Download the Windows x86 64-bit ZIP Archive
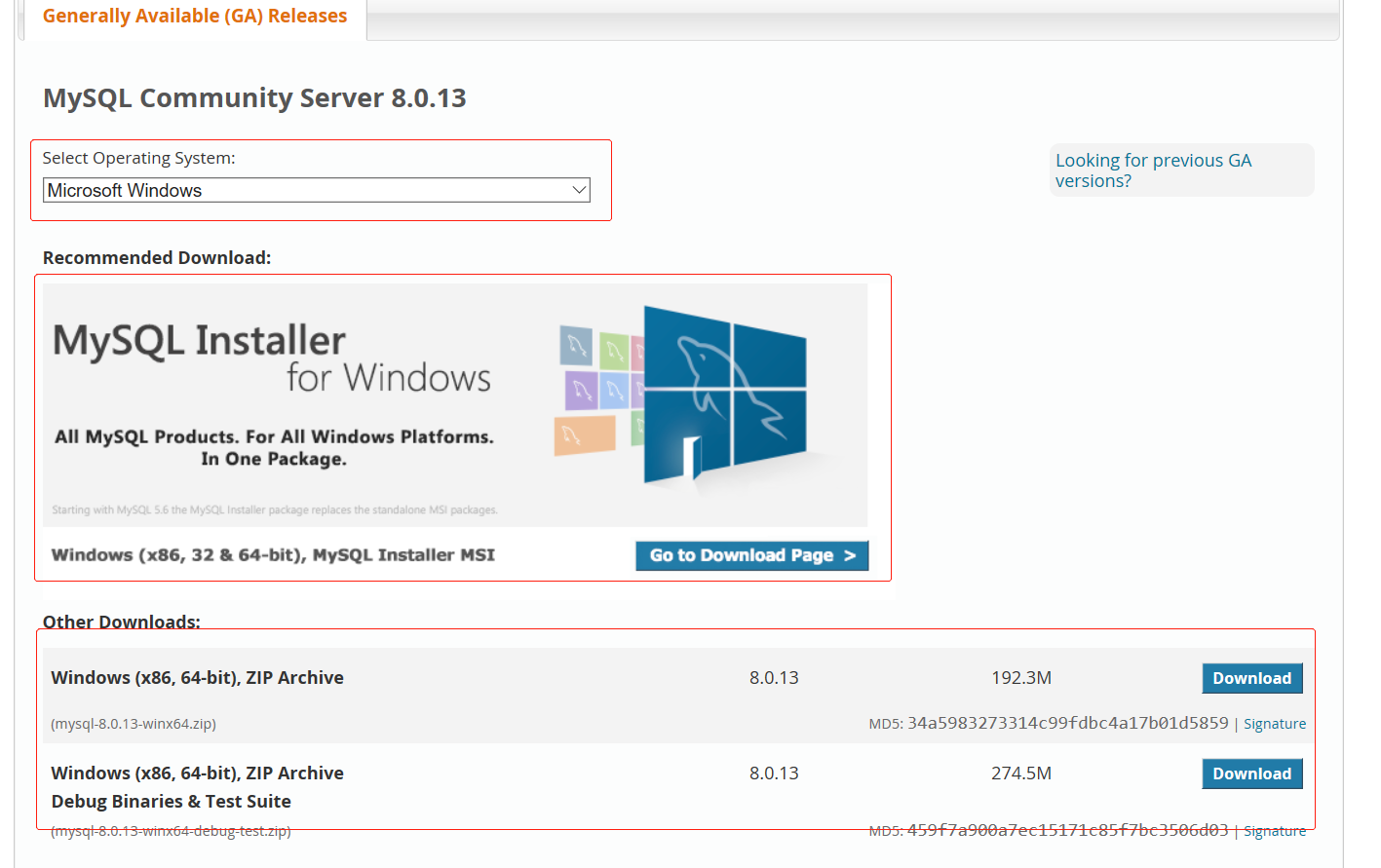The width and height of the screenshot is (1381, 868). point(1251,678)
